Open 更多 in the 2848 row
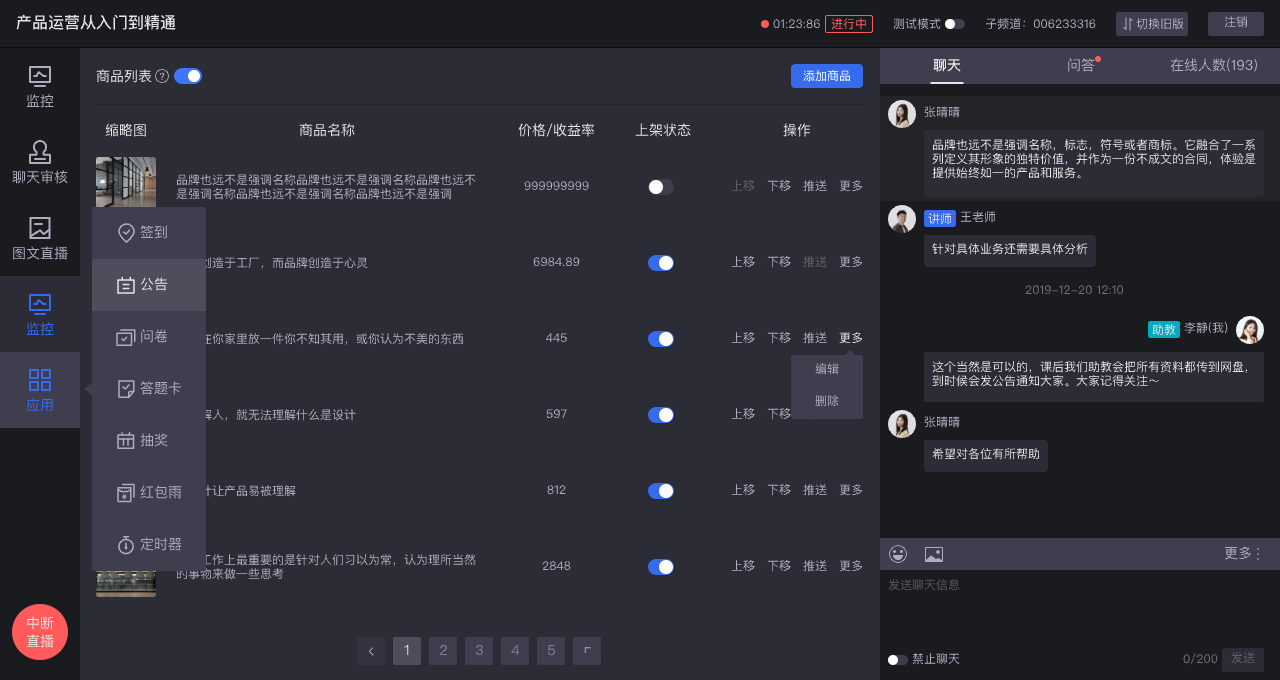Screen dimensions: 1280x680 point(851,566)
